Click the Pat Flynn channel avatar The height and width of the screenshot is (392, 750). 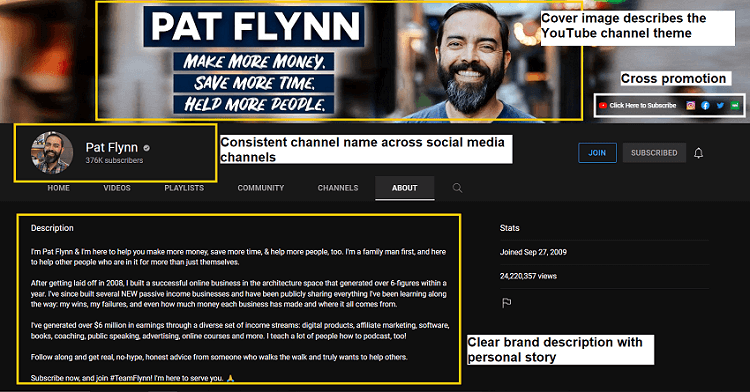coord(52,152)
